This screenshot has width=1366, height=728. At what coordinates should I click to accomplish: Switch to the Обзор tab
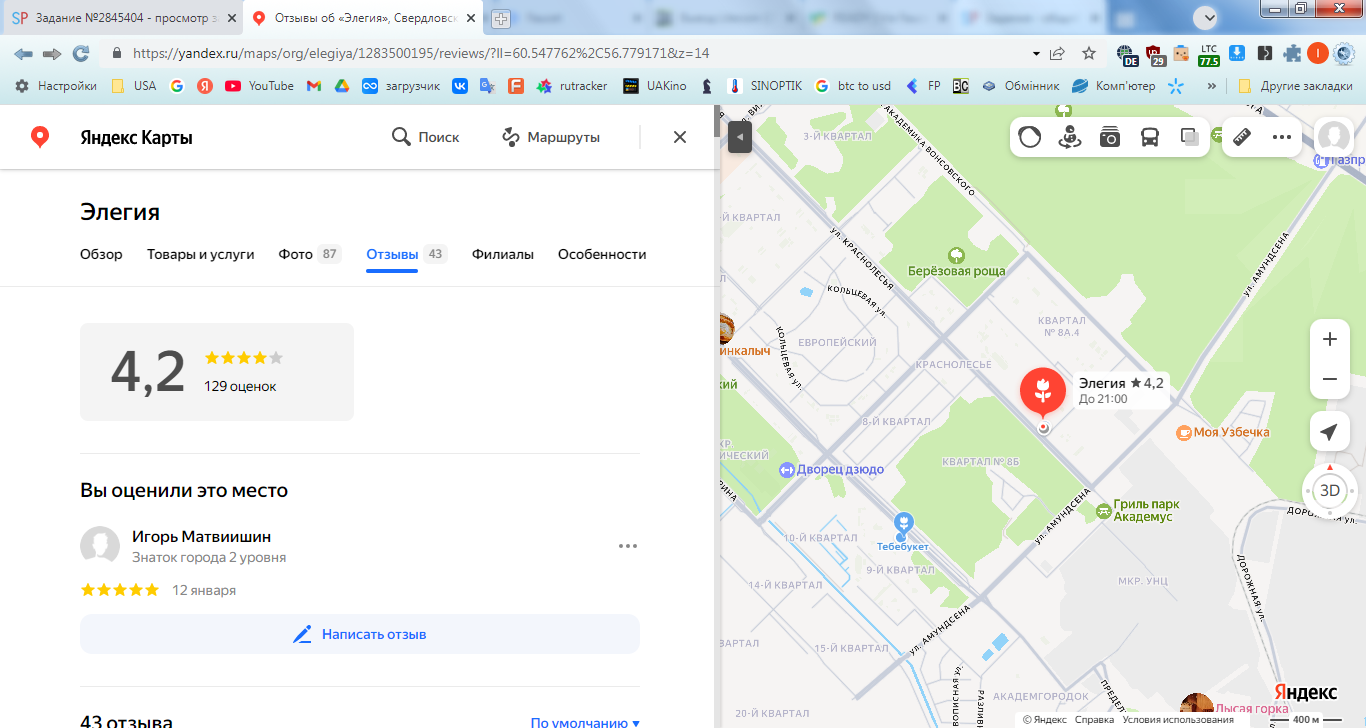click(101, 254)
